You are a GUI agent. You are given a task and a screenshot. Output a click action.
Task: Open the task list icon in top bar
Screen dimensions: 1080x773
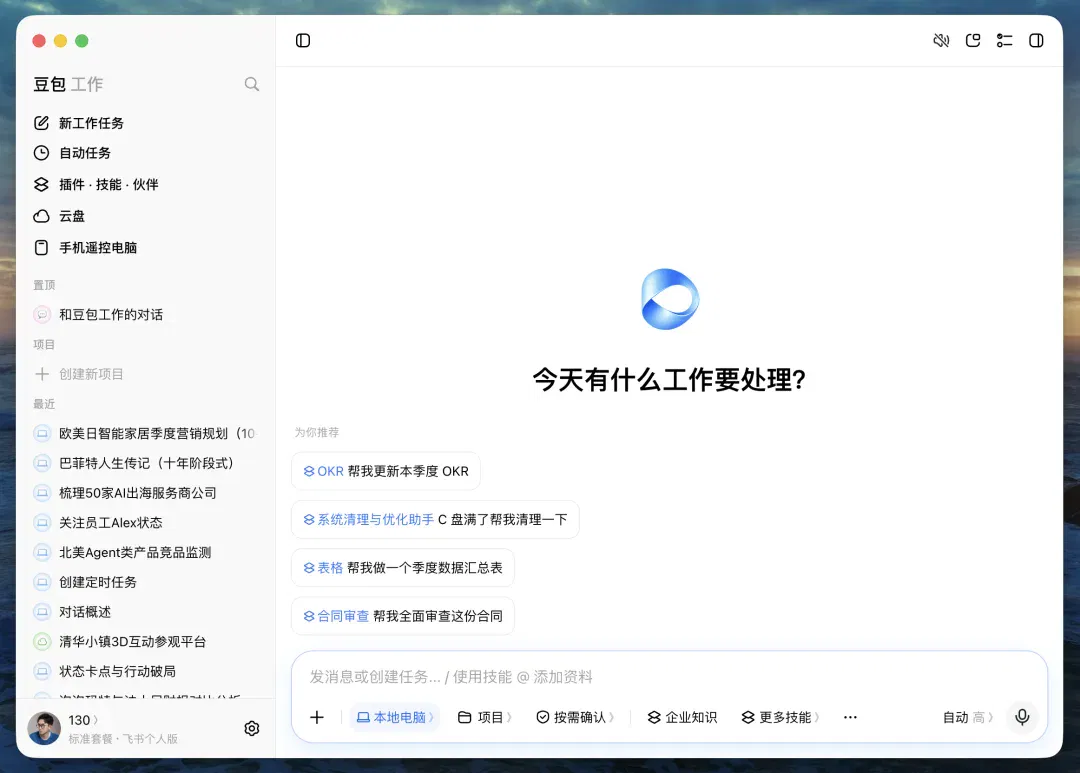click(x=1004, y=41)
